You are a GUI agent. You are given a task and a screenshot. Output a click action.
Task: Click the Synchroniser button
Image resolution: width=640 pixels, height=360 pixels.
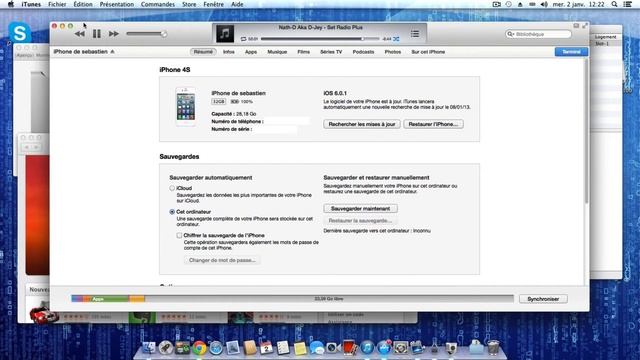point(543,299)
